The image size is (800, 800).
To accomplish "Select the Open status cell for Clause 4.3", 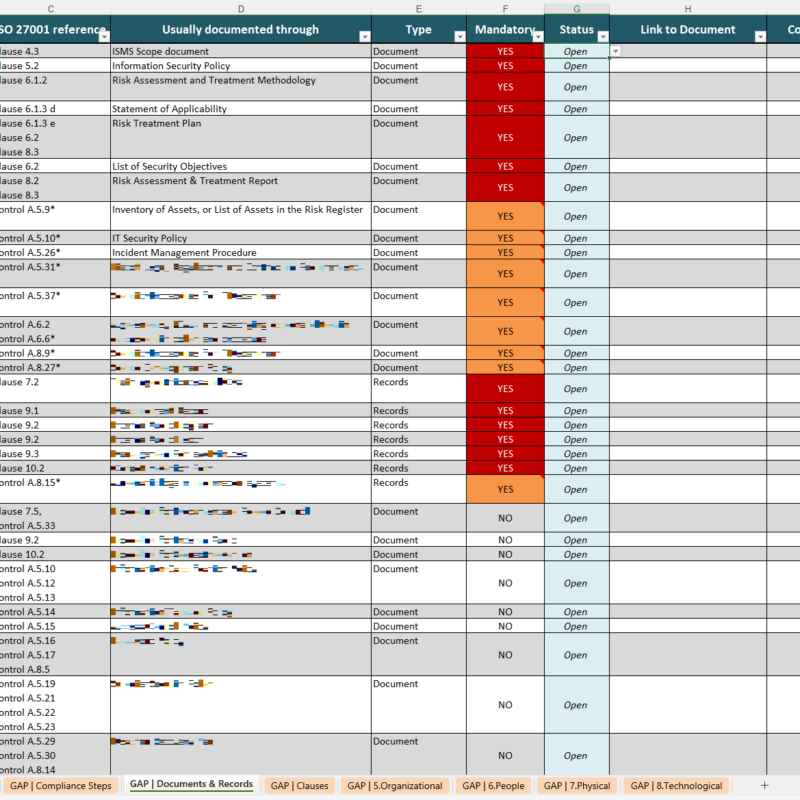I will [x=576, y=51].
